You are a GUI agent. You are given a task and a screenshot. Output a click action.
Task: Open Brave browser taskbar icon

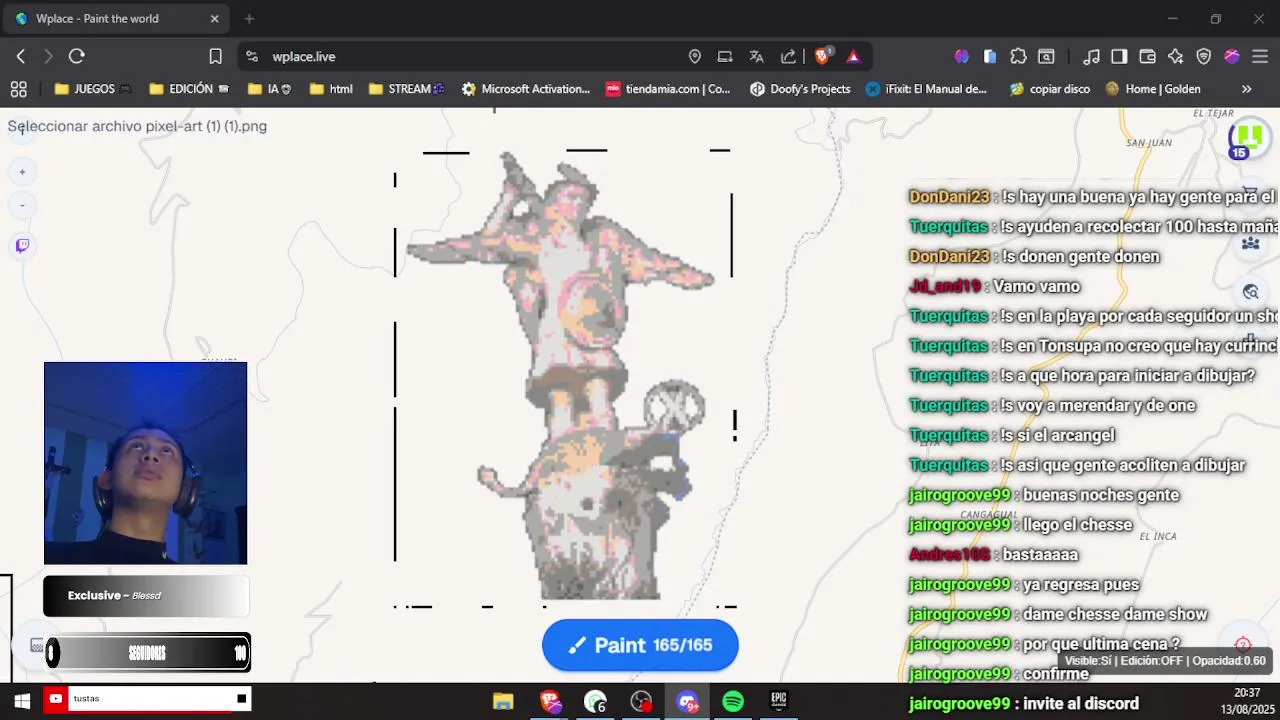[x=550, y=701]
